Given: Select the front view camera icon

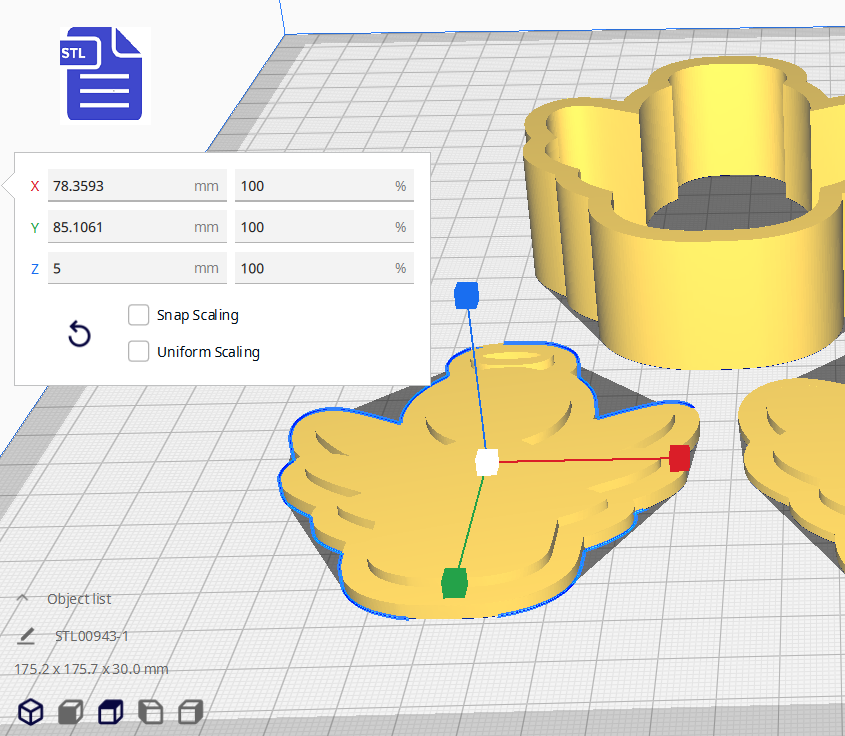Looking at the screenshot, I should pyautogui.click(x=70, y=712).
